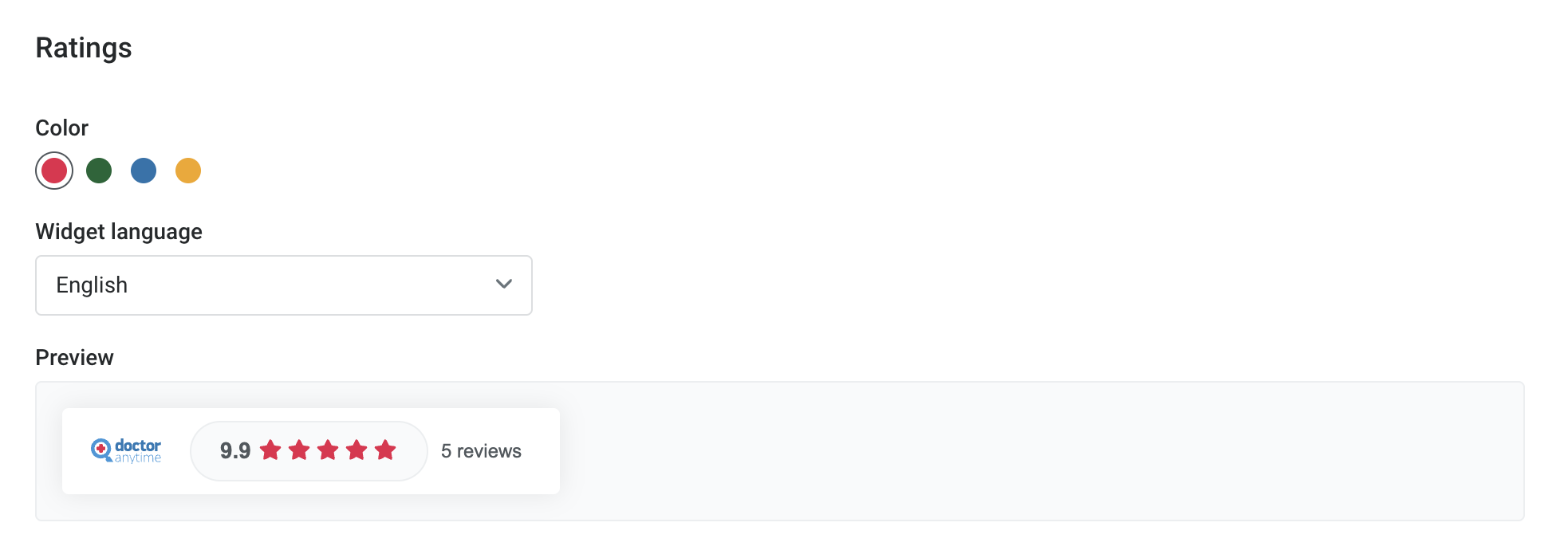Viewport: 1568px width, 550px height.
Task: Click the first red rating star
Action: pyautogui.click(x=271, y=450)
